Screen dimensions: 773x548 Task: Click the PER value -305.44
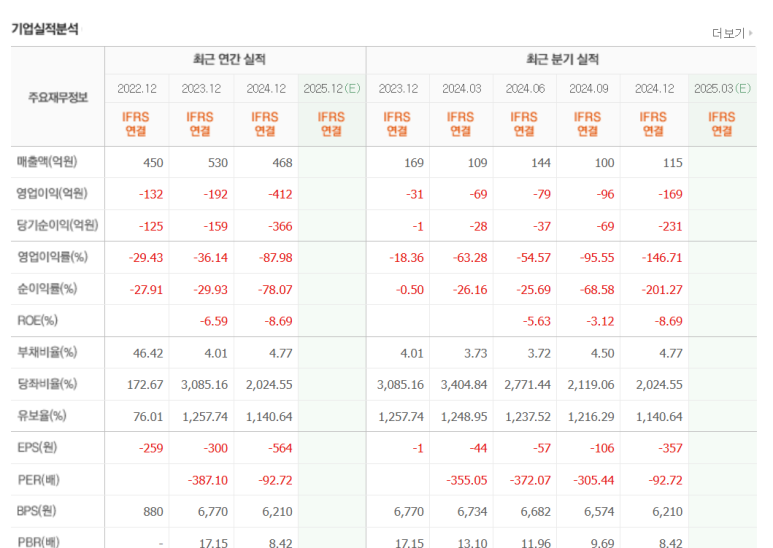click(x=594, y=480)
